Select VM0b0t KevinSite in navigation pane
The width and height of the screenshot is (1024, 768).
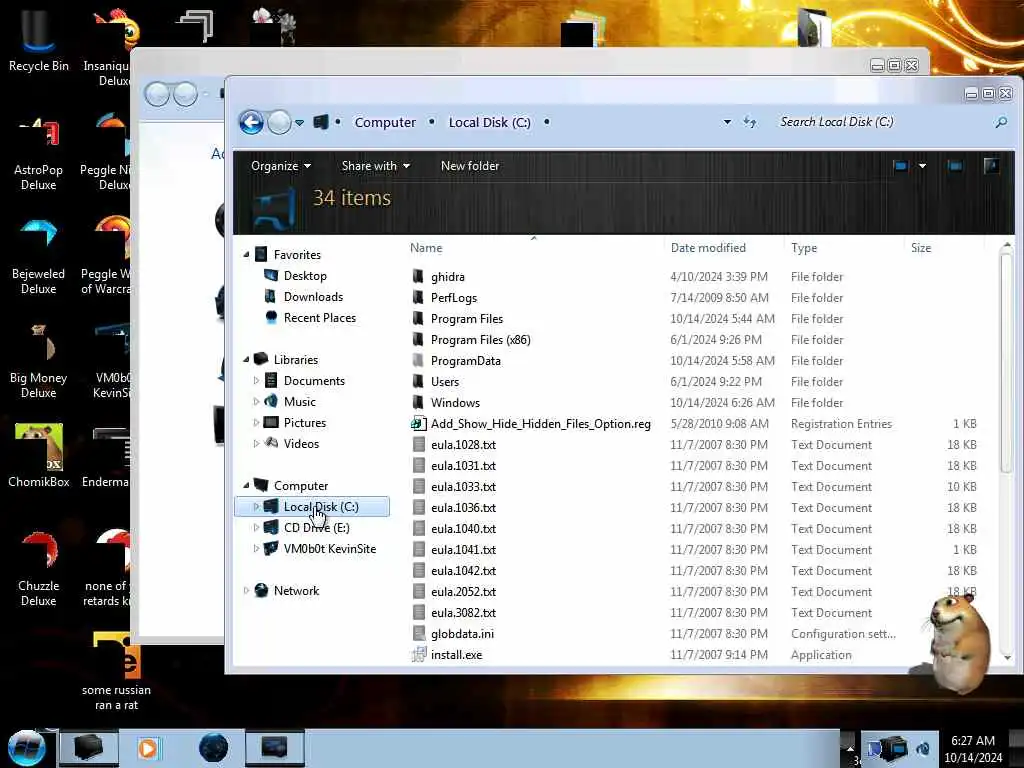coord(329,549)
